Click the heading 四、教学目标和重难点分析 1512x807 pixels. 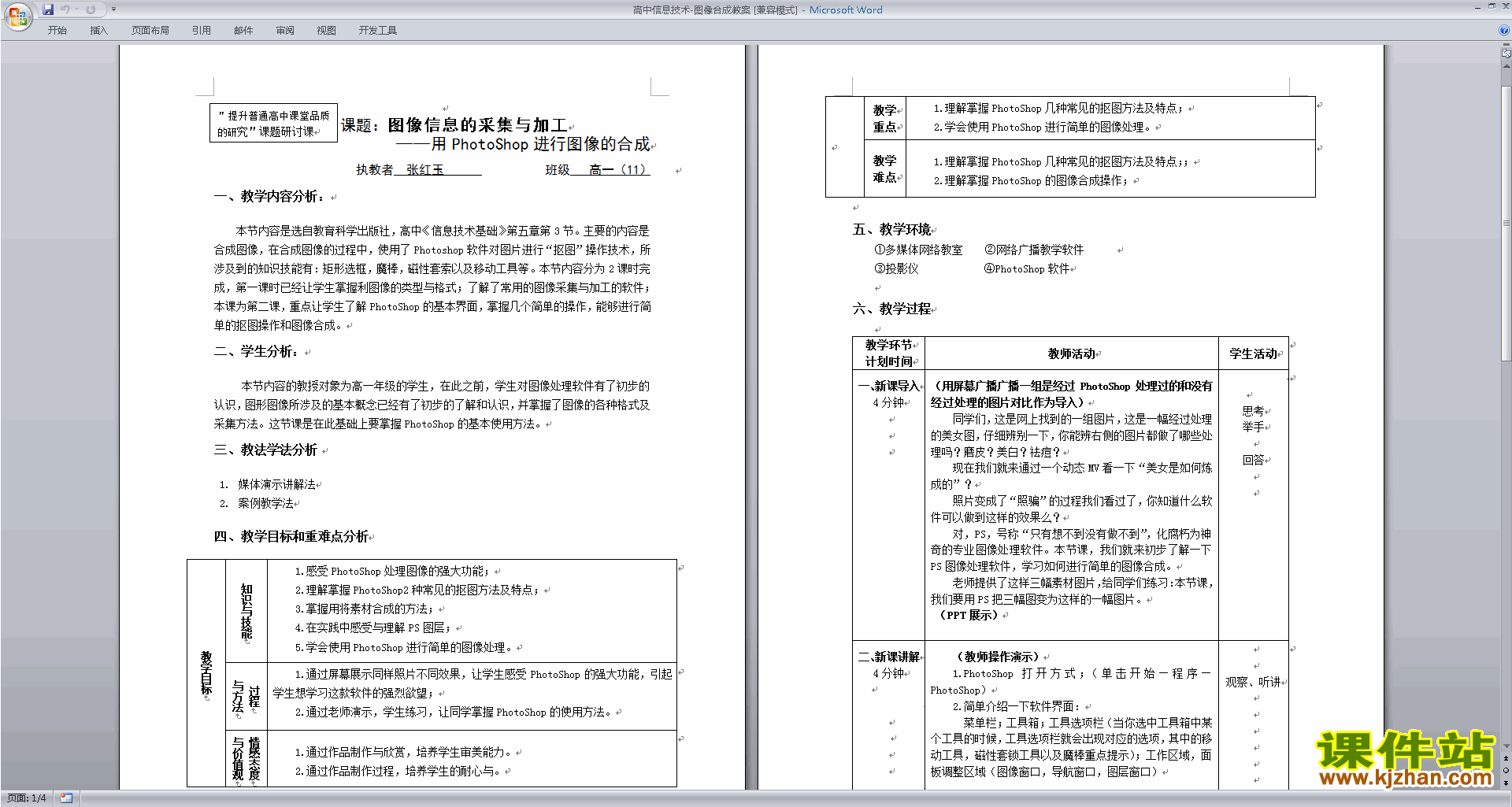tap(291, 536)
